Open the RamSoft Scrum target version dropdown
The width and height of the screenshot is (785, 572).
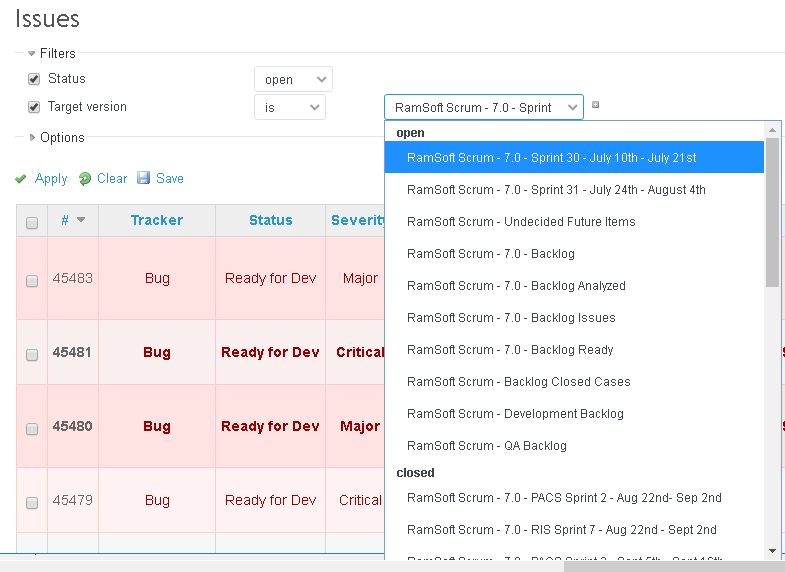point(484,107)
